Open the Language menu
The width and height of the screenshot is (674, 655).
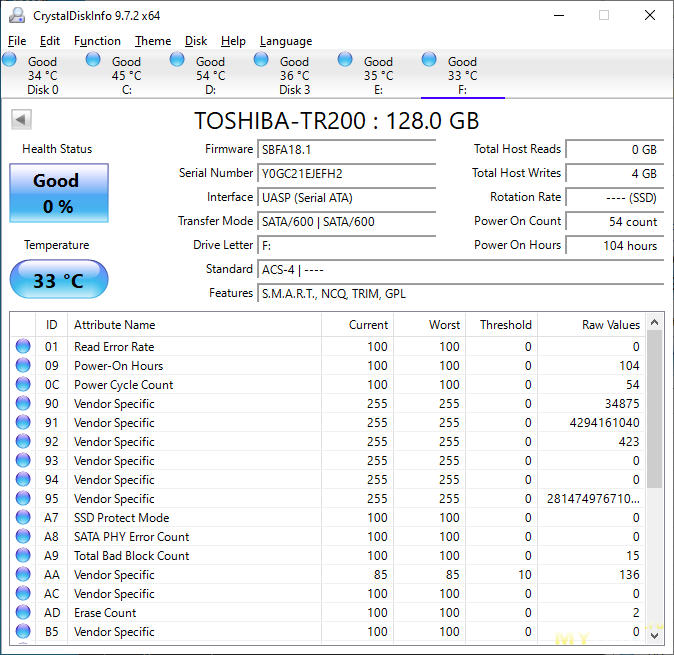(285, 41)
